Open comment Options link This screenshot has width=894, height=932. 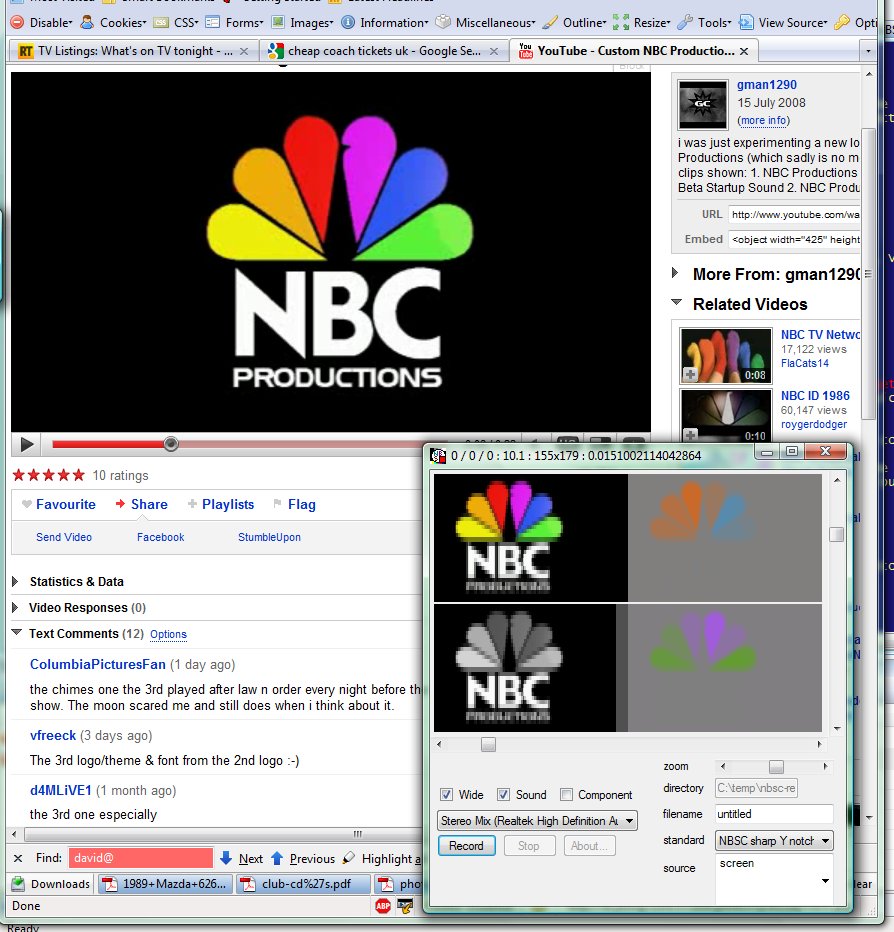(168, 634)
